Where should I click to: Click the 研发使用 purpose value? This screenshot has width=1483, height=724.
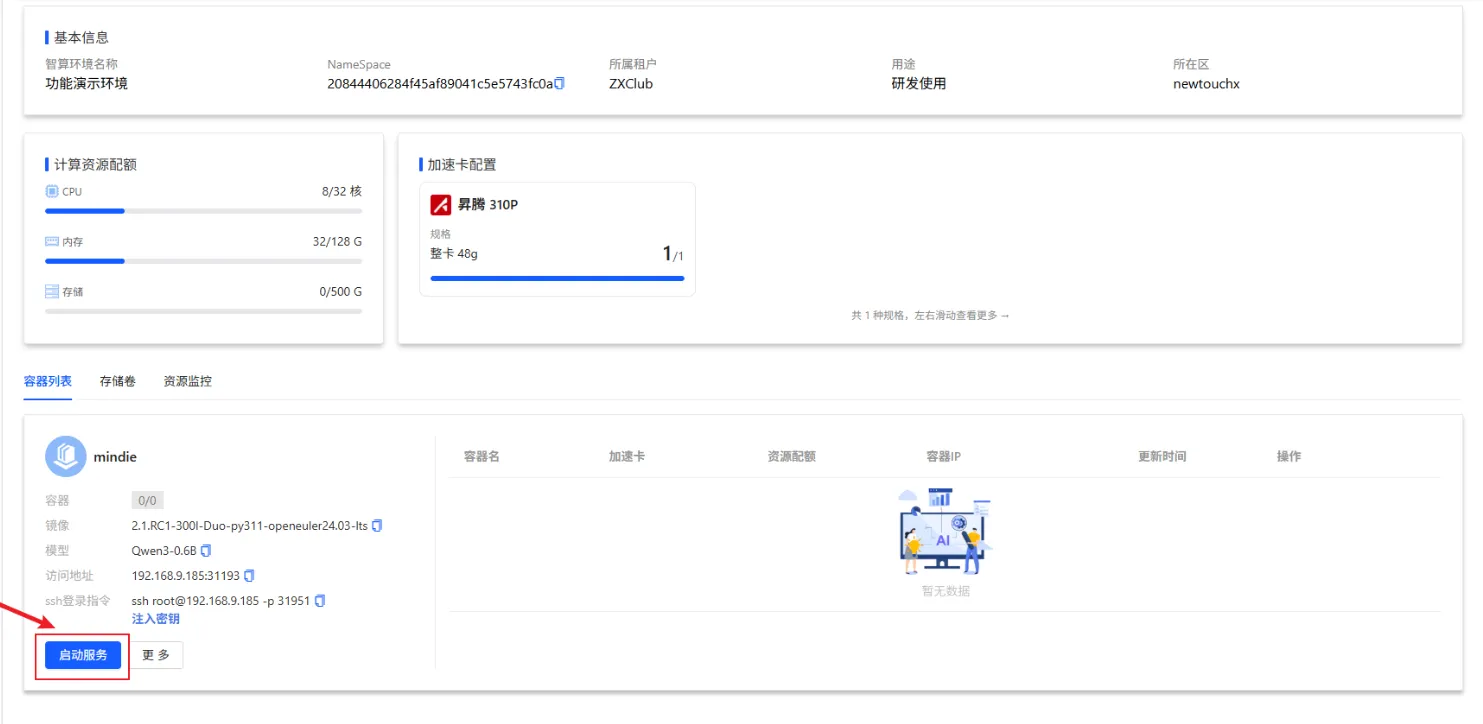coord(919,84)
